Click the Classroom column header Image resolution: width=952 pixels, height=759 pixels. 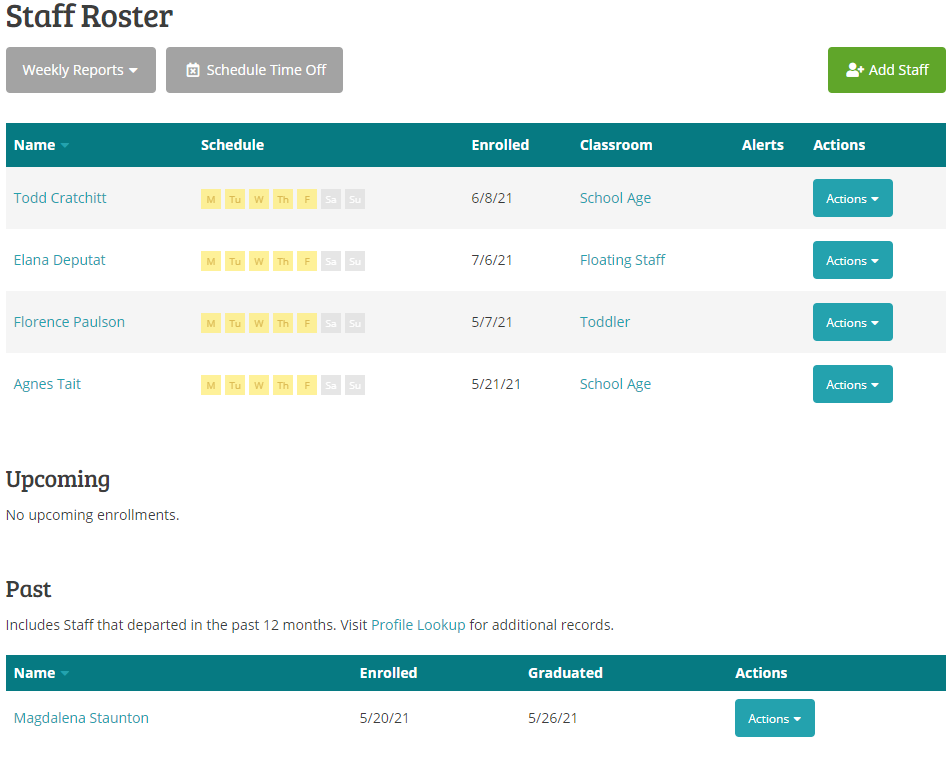click(616, 145)
